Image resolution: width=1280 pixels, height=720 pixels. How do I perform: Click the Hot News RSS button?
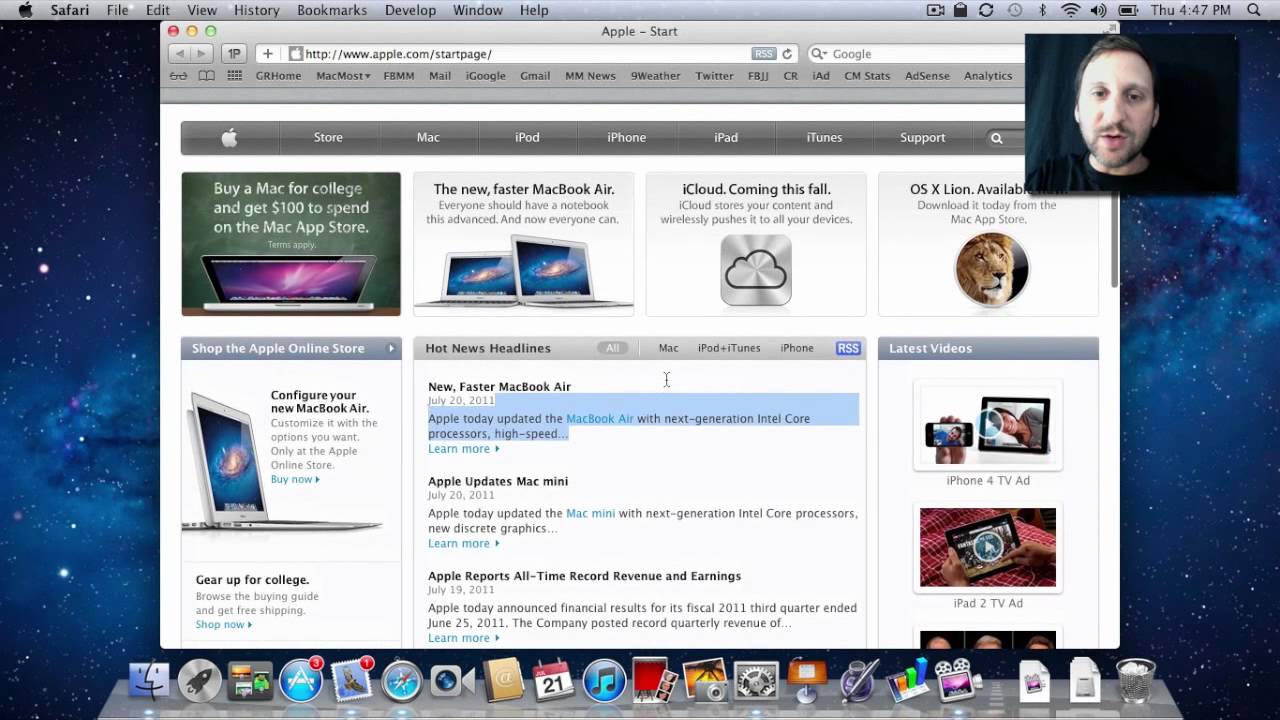click(x=848, y=348)
